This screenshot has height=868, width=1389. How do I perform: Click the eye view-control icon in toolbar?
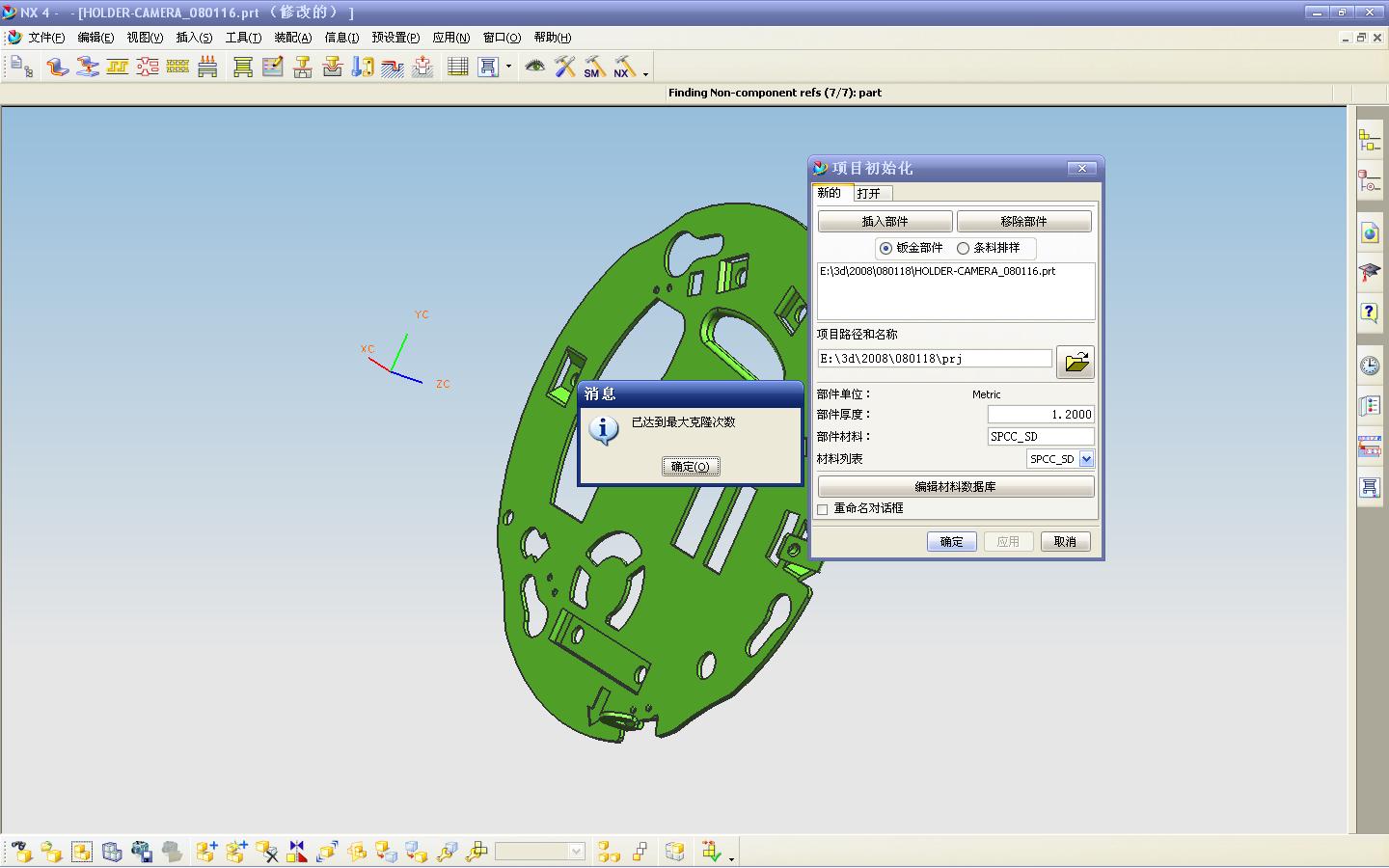pos(534,67)
